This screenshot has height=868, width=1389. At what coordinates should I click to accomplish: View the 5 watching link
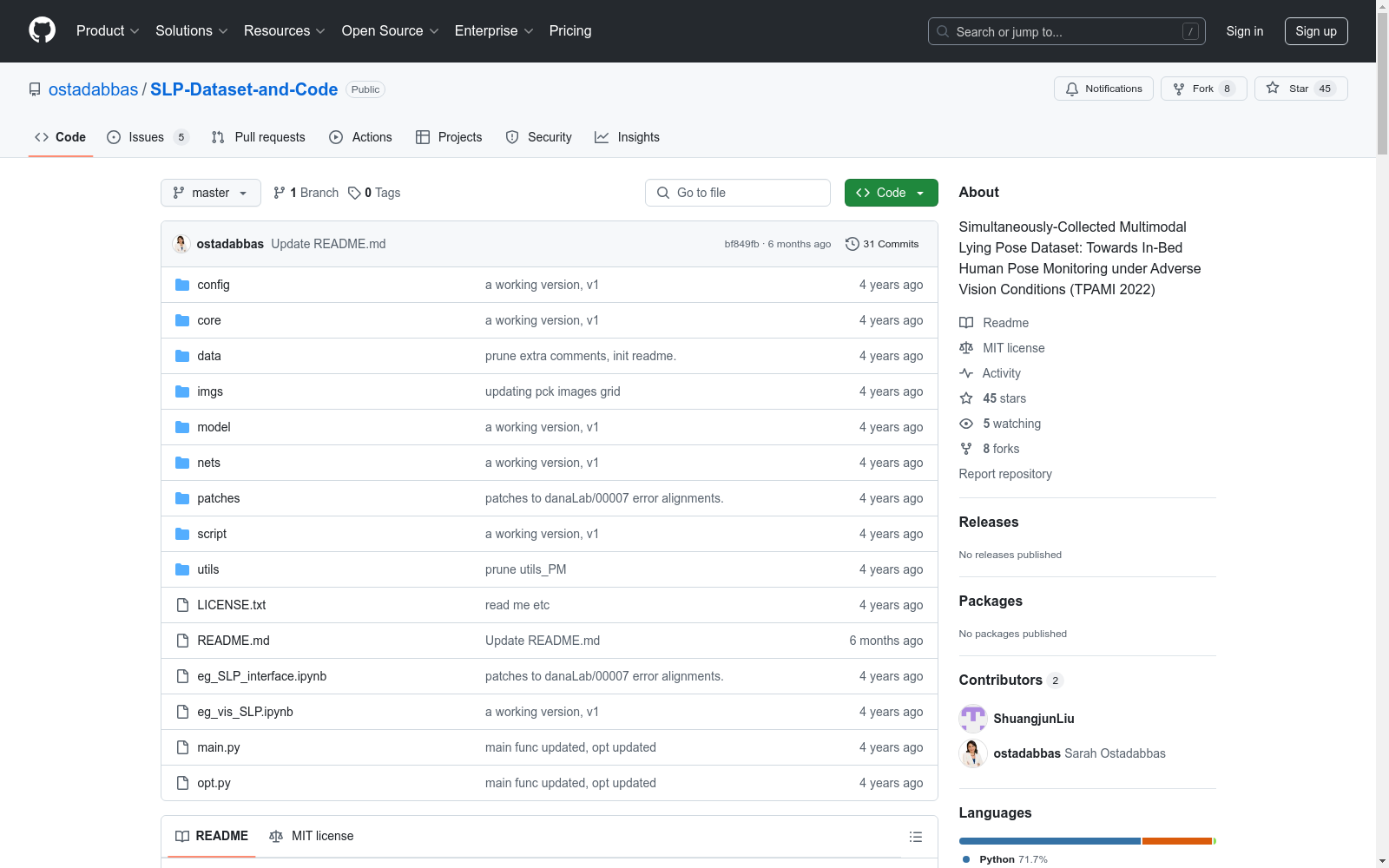pos(1000,424)
